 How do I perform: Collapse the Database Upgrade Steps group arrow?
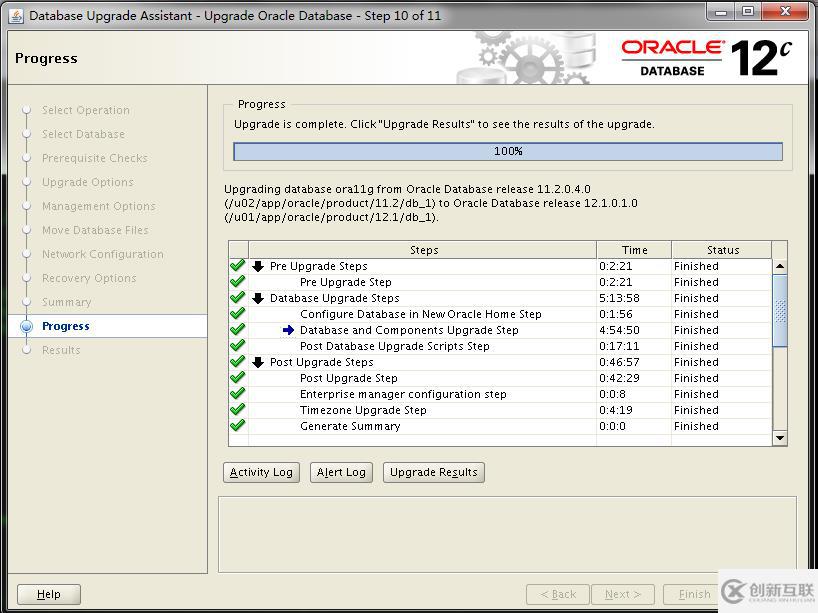point(258,298)
